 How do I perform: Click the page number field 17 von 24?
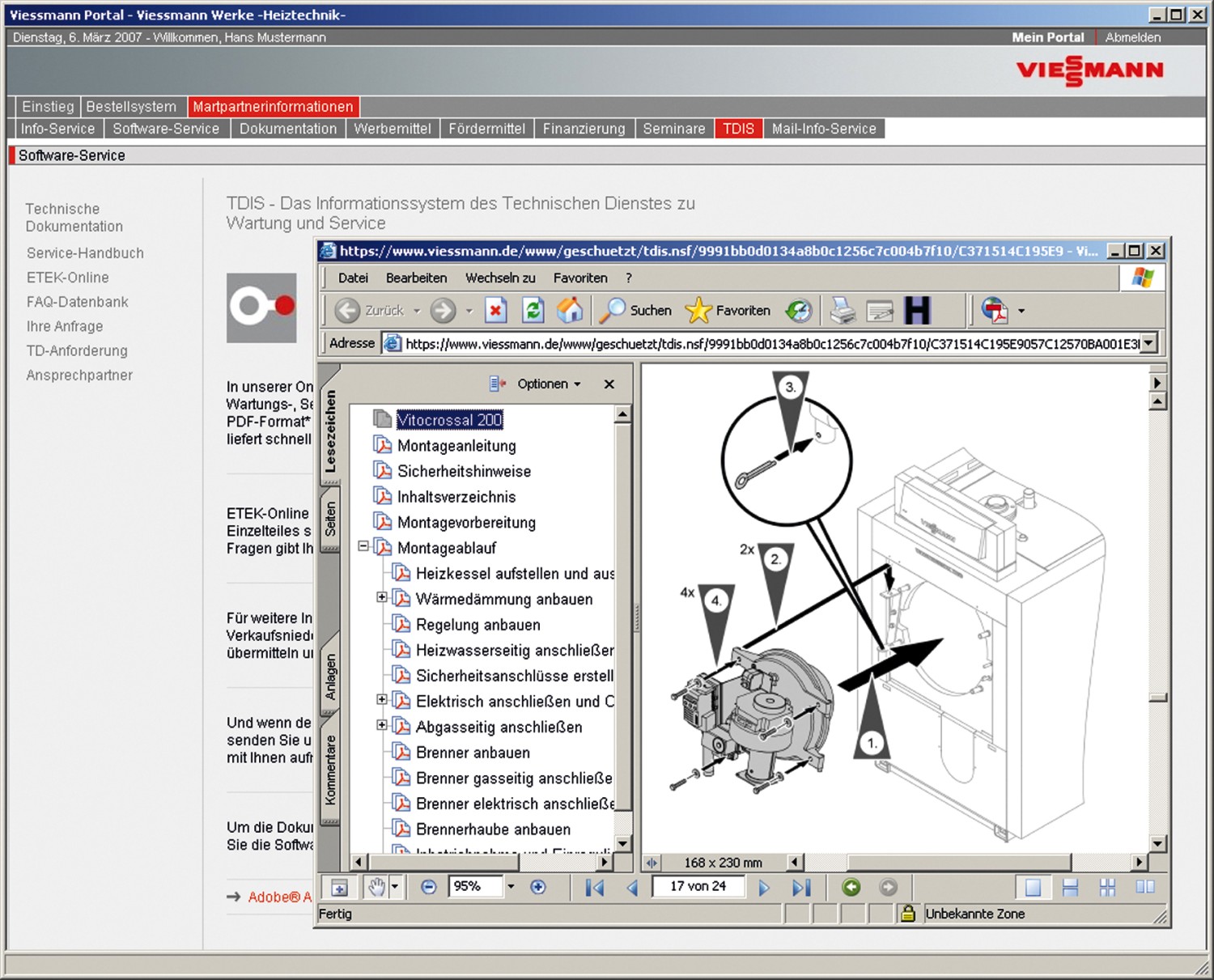(x=698, y=887)
